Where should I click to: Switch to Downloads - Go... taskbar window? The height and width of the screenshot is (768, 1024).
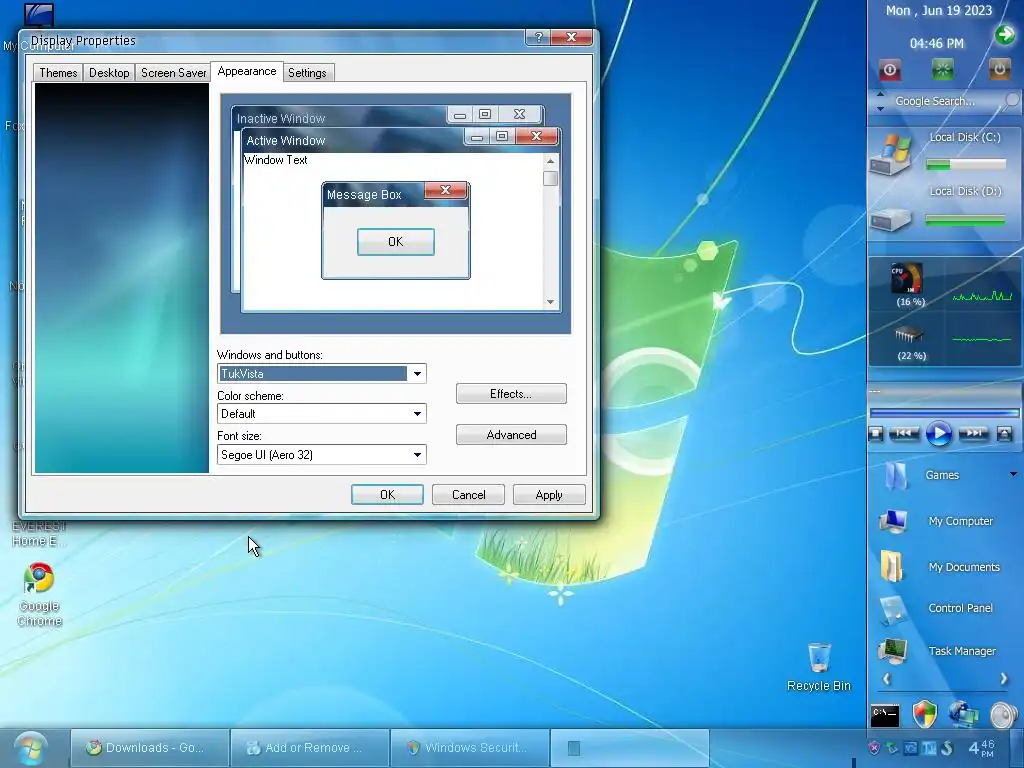point(150,748)
